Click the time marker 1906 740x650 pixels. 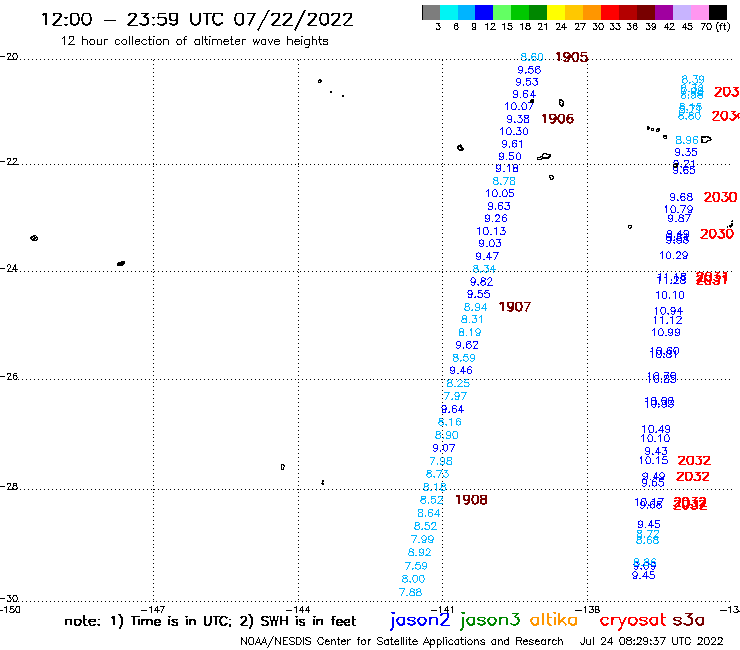[x=557, y=119]
